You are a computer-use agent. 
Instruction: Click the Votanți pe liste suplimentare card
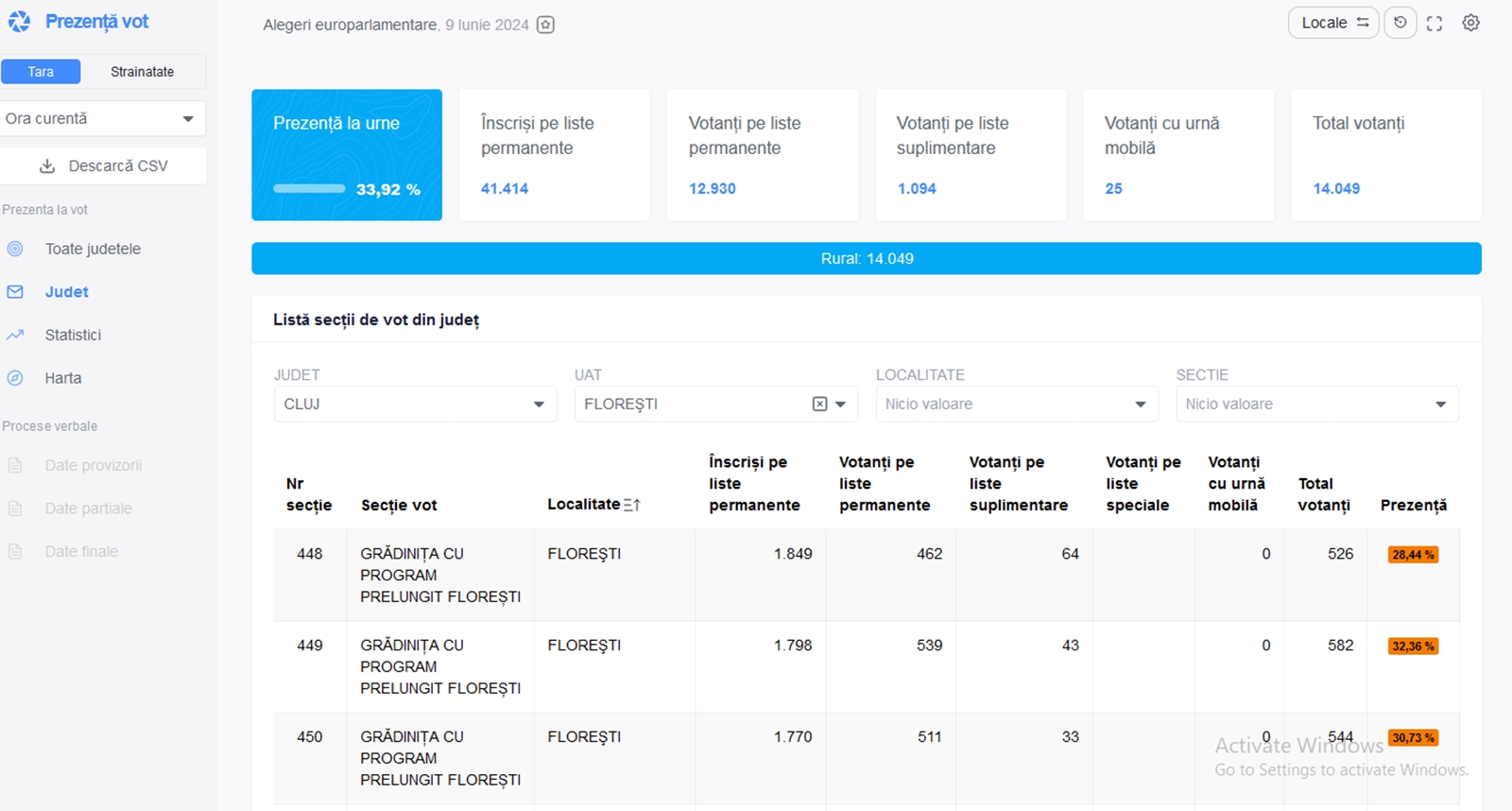[x=971, y=155]
